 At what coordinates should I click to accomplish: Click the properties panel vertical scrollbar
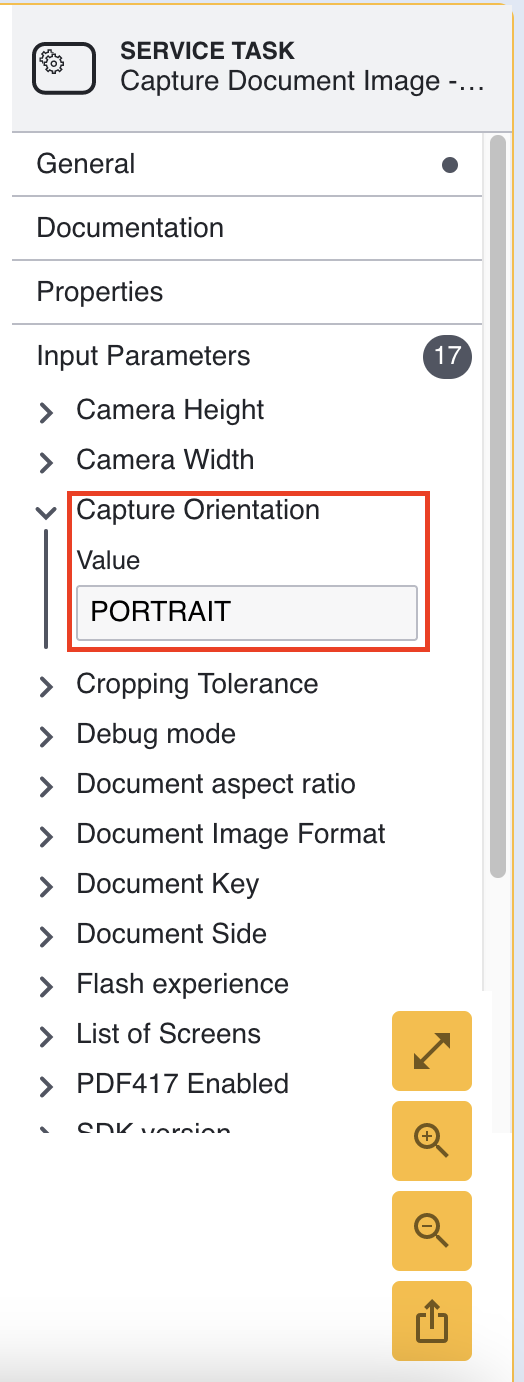pyautogui.click(x=498, y=506)
